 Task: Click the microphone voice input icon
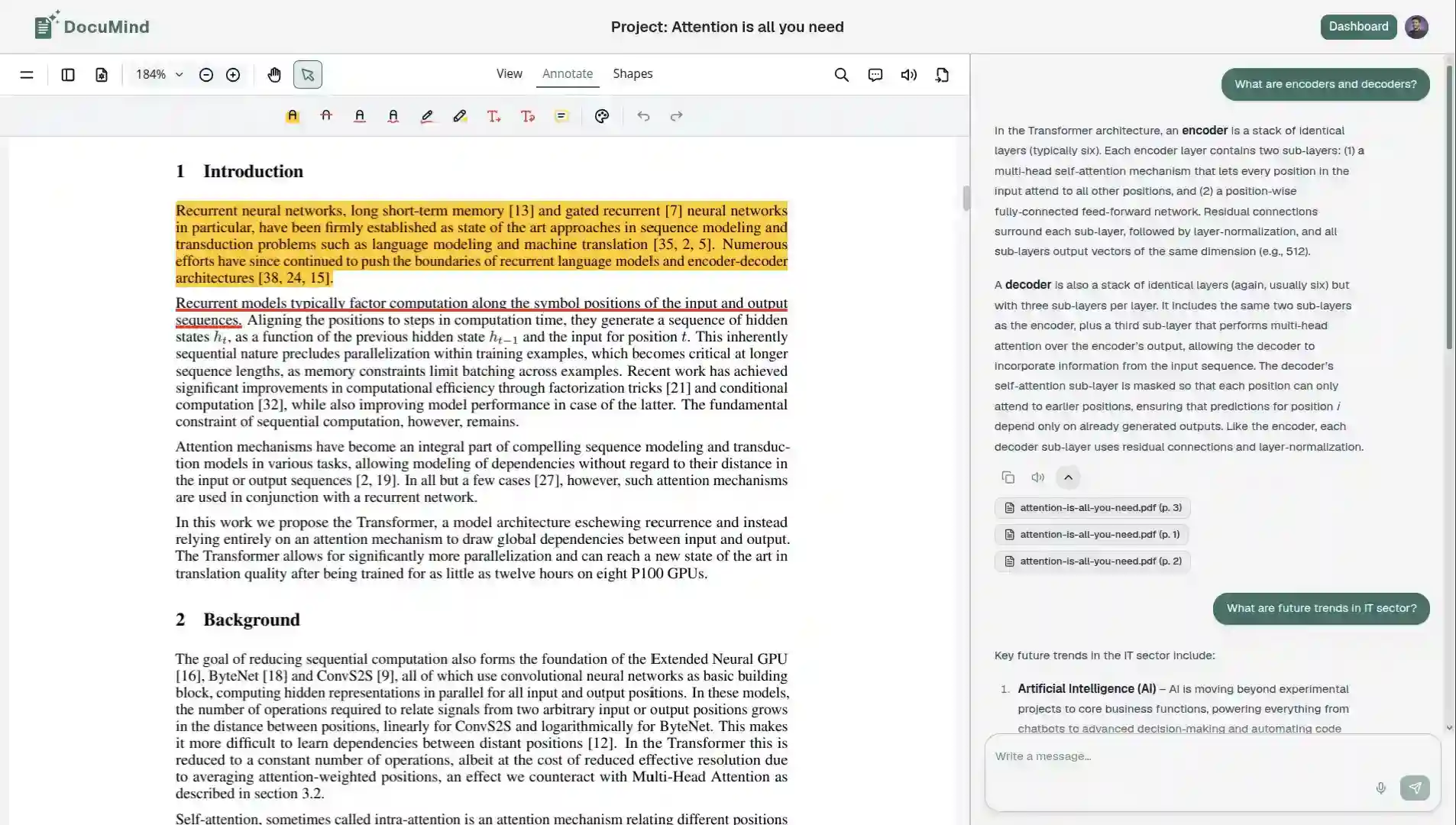[1381, 788]
